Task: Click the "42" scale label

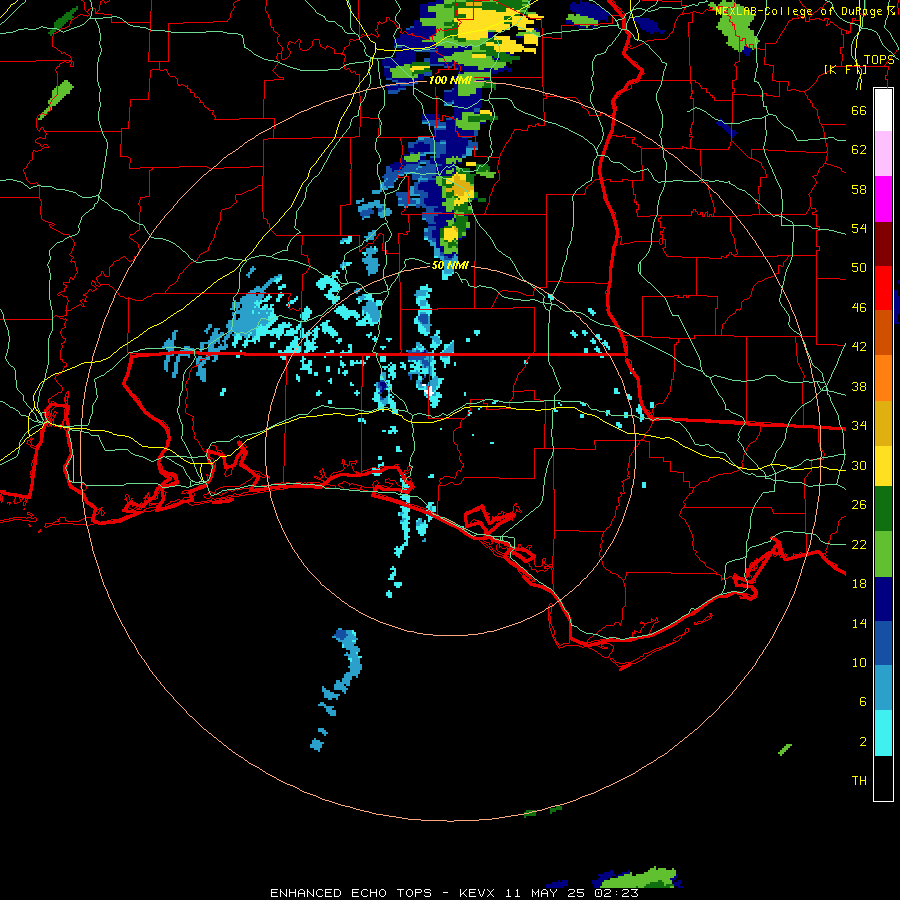Action: pos(859,346)
